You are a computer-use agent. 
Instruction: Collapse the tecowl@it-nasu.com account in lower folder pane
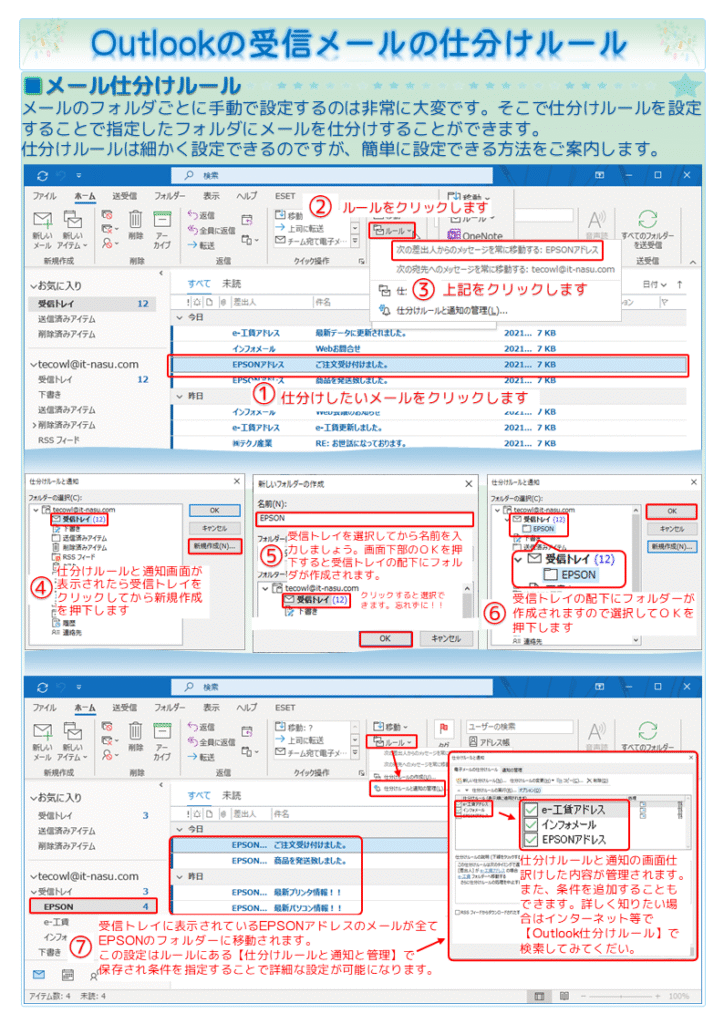(x=33, y=877)
